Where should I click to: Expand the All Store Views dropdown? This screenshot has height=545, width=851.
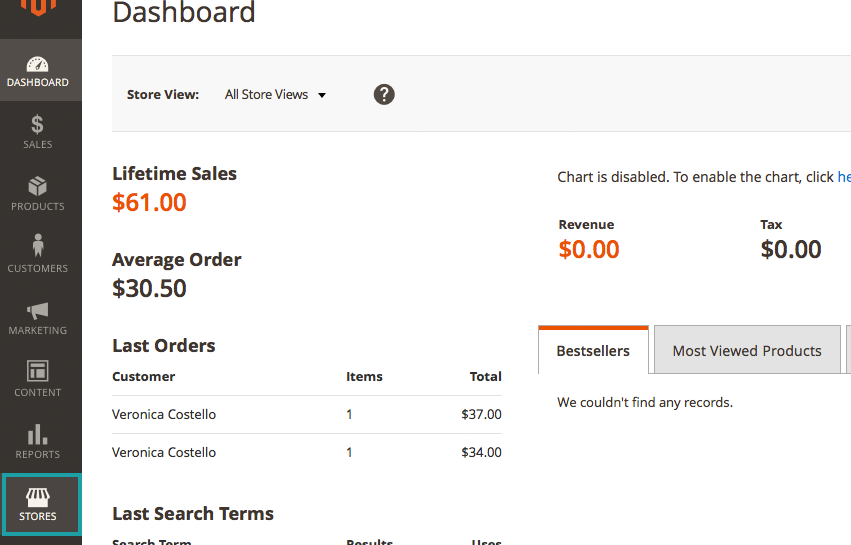pos(276,95)
